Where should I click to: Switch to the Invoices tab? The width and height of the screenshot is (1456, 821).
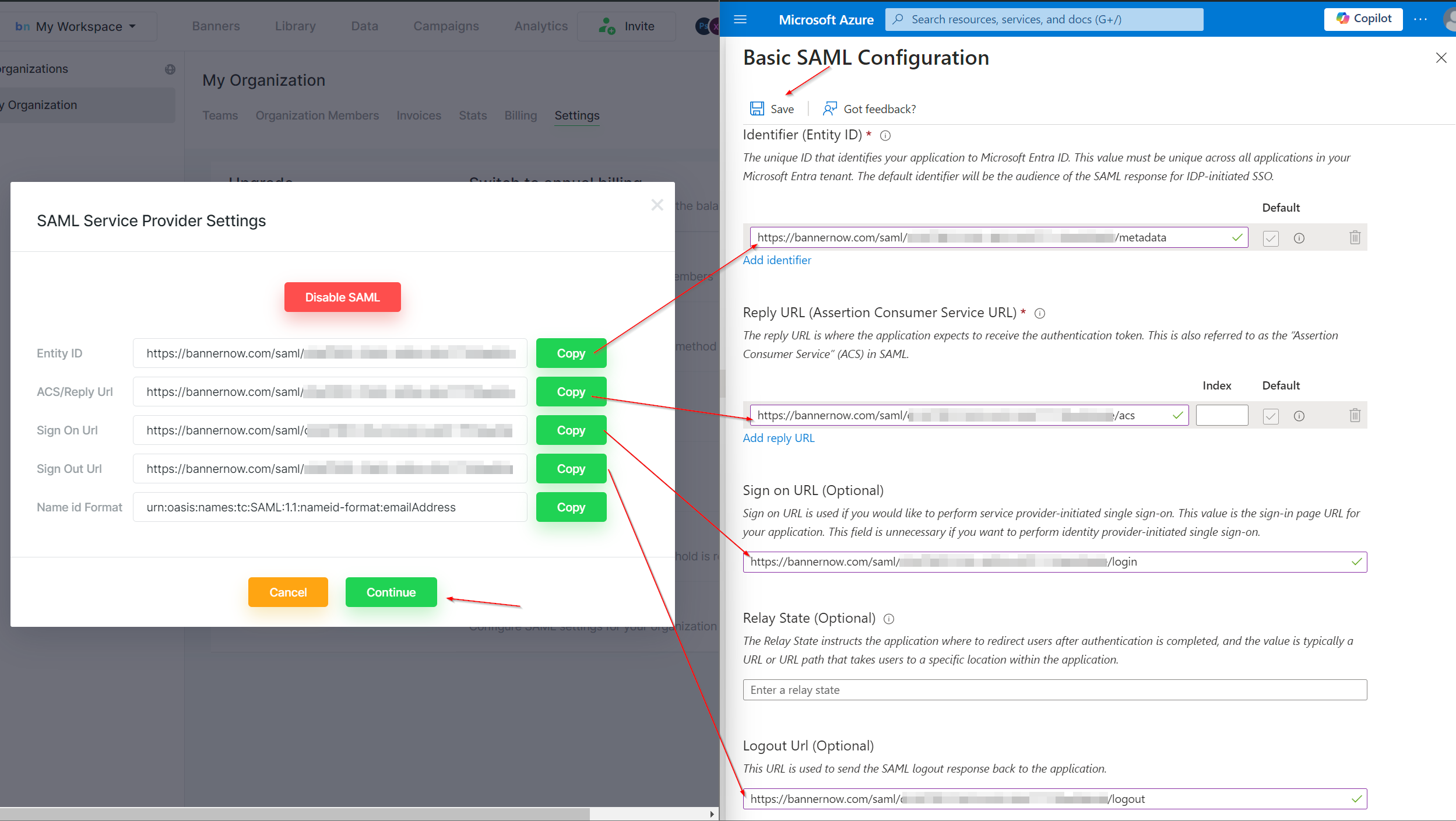pos(418,115)
